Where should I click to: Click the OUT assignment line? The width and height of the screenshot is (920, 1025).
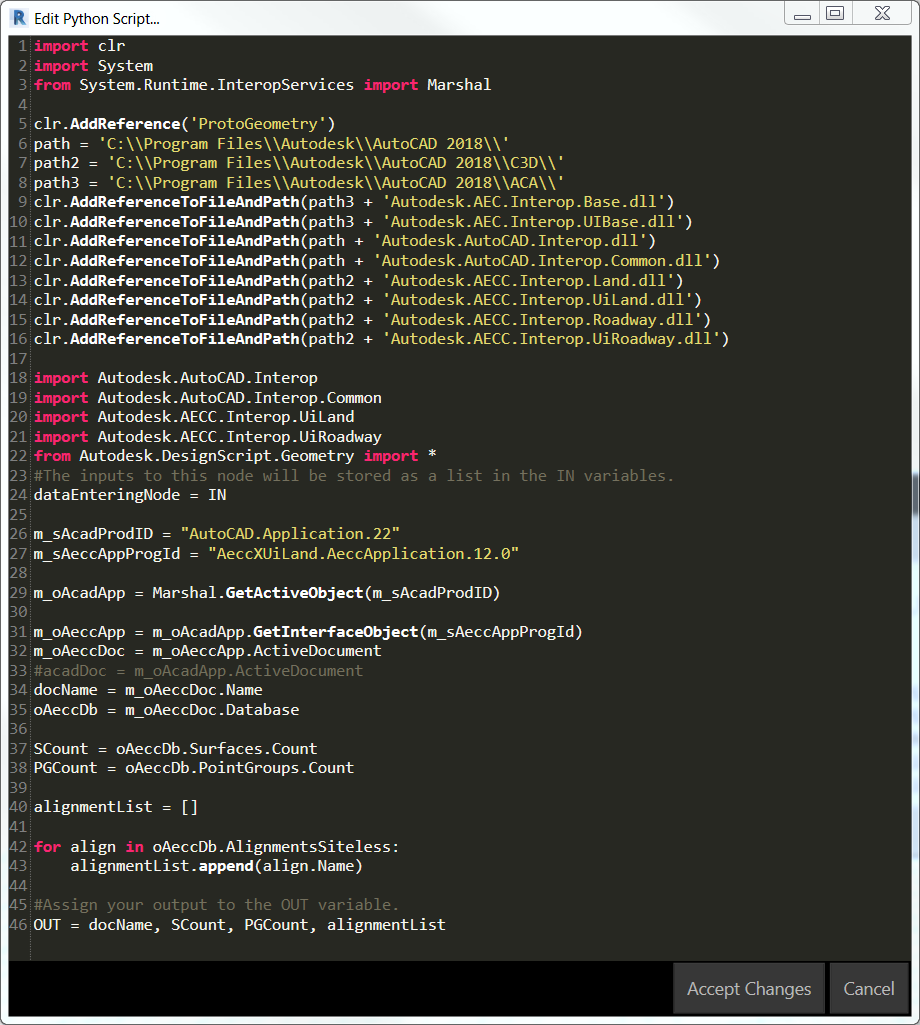point(240,924)
